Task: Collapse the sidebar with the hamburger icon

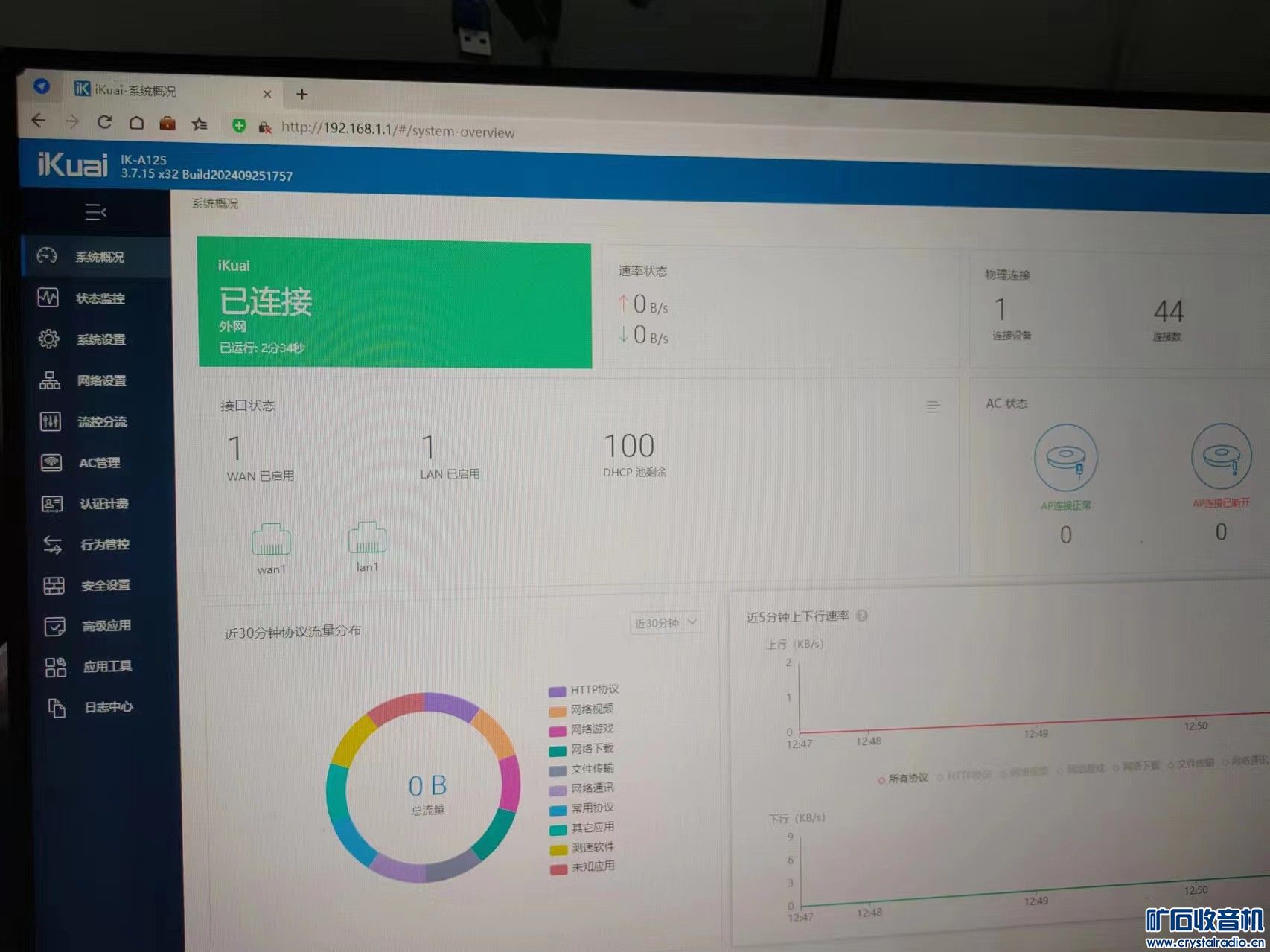Action: [x=95, y=213]
